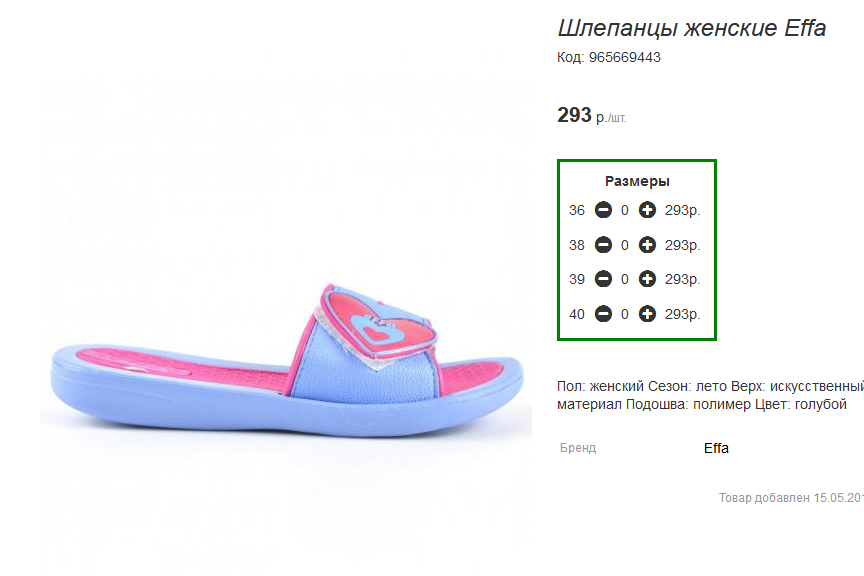Select the quantity value for size 36
Screen dimensions: 864x576
click(625, 210)
